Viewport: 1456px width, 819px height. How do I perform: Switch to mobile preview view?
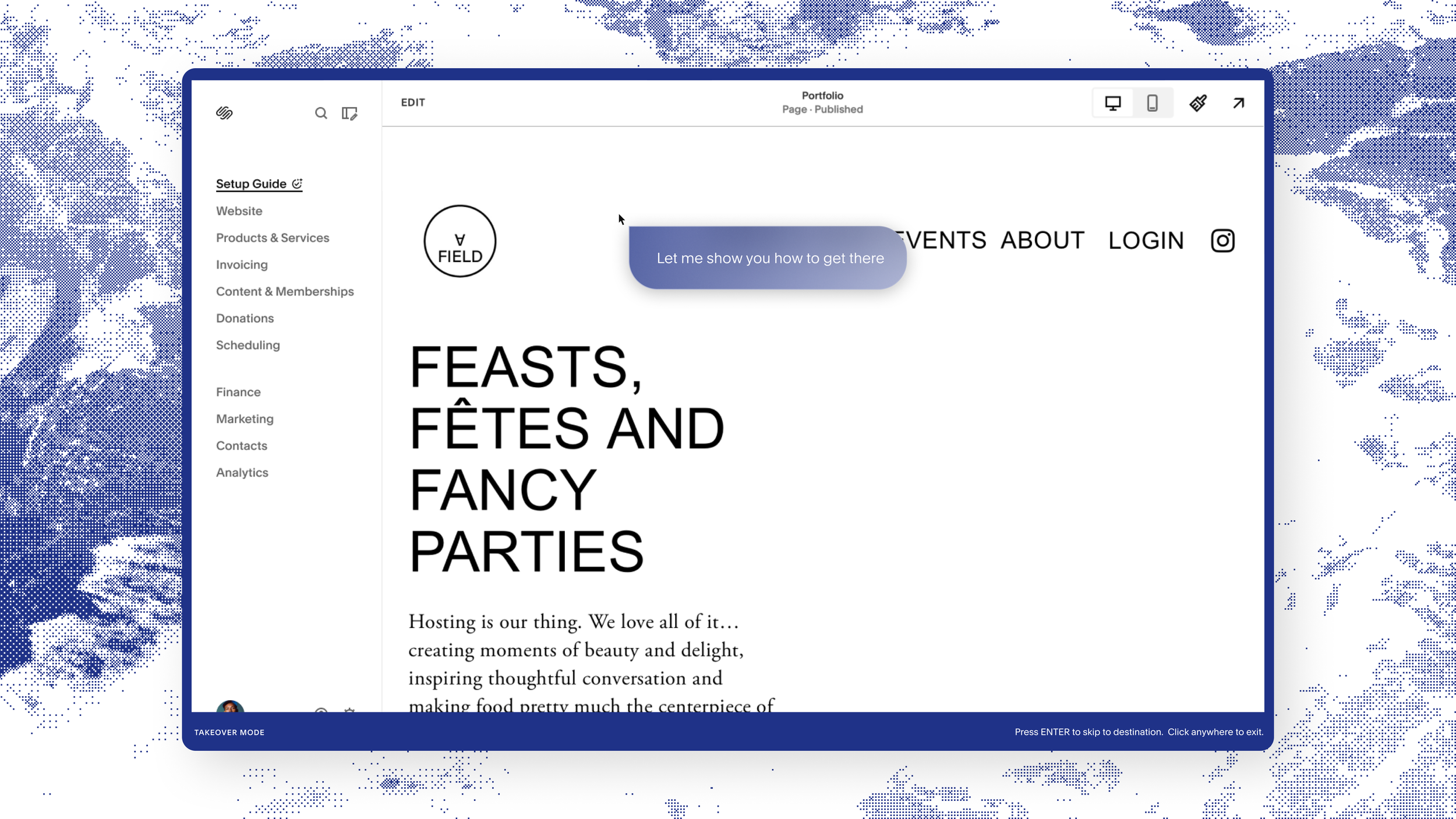tap(1152, 103)
